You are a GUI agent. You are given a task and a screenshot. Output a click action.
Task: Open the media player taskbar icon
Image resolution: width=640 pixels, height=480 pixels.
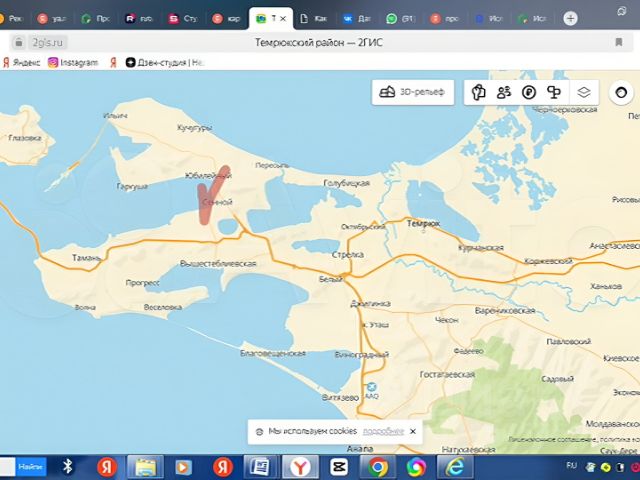coord(183,467)
